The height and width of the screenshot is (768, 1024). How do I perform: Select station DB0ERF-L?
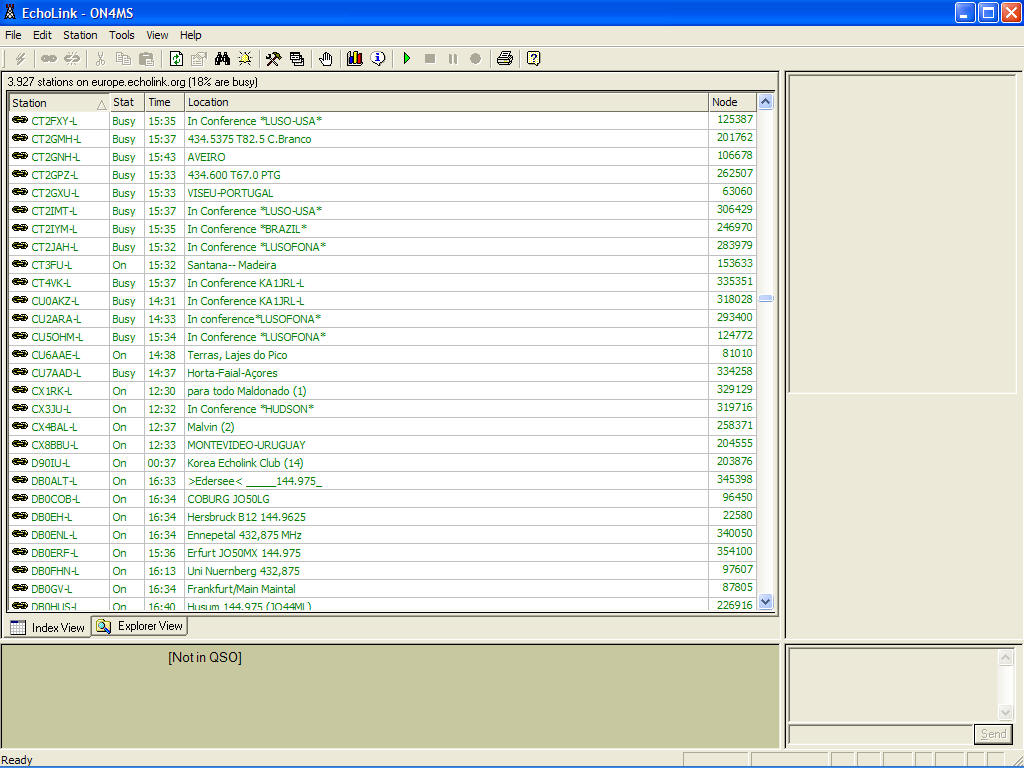click(54, 553)
